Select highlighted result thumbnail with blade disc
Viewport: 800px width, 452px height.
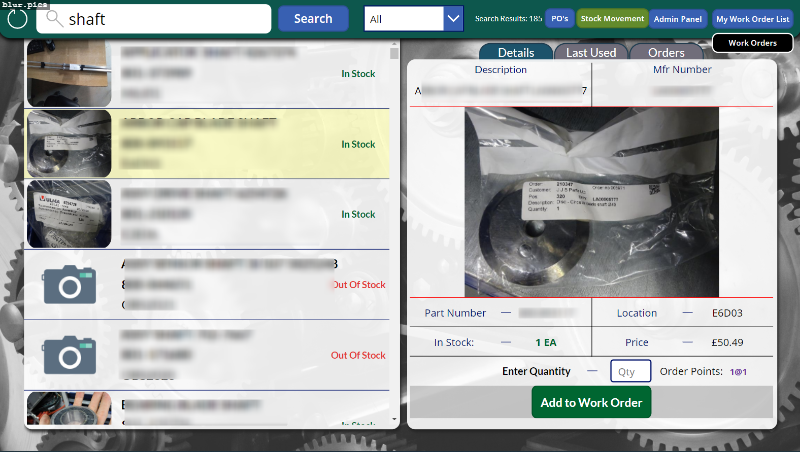pos(69,143)
